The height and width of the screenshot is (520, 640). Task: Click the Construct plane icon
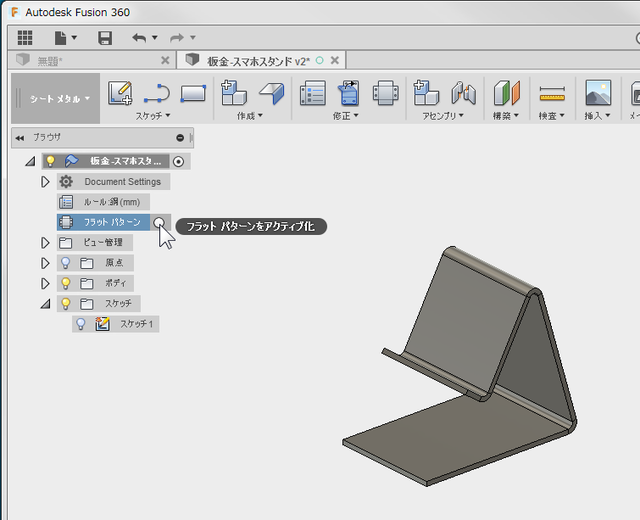pyautogui.click(x=507, y=93)
